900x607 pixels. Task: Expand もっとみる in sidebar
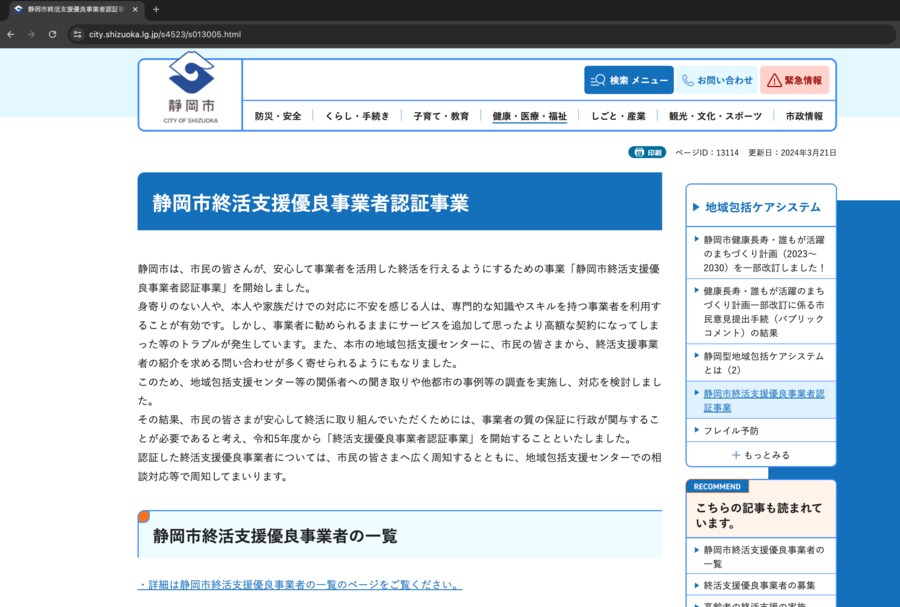[760, 455]
